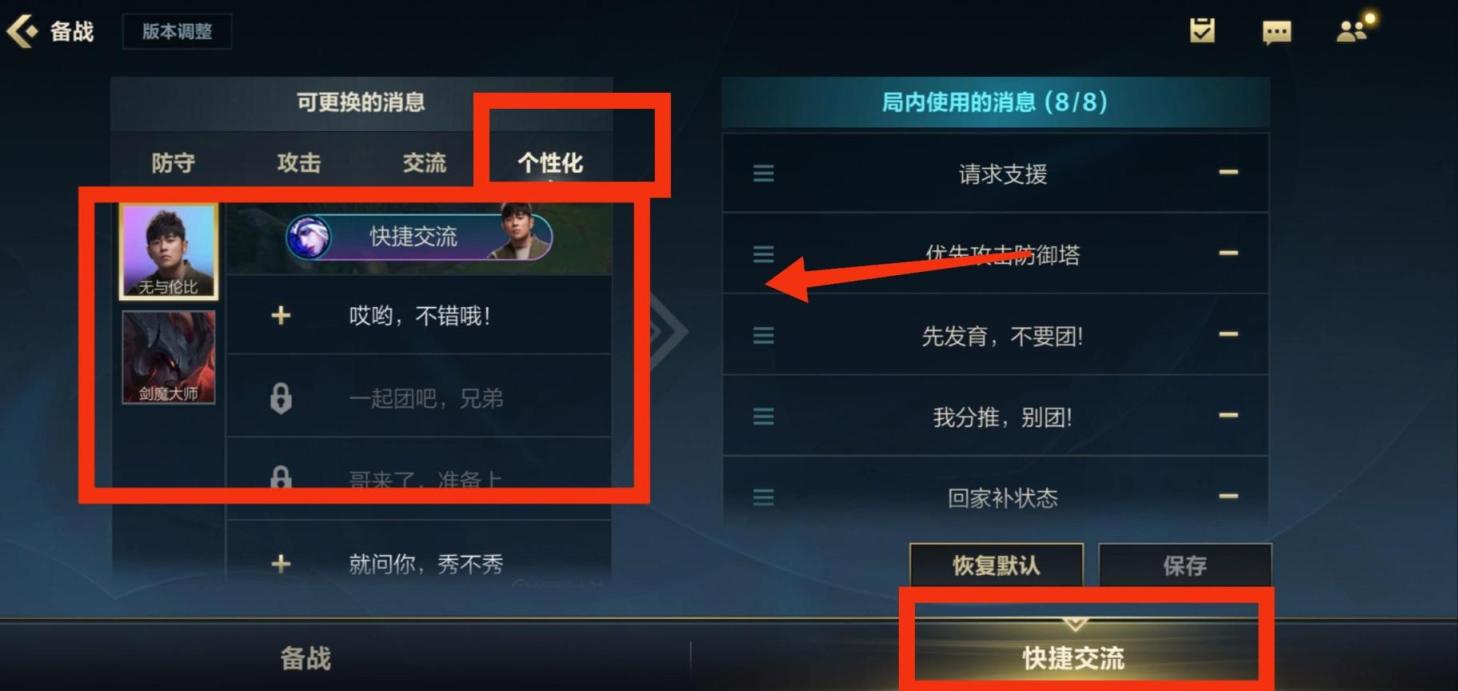Remove 请求支援 using its minus icon
Viewport: 1458px width, 691px height.
(x=1228, y=172)
